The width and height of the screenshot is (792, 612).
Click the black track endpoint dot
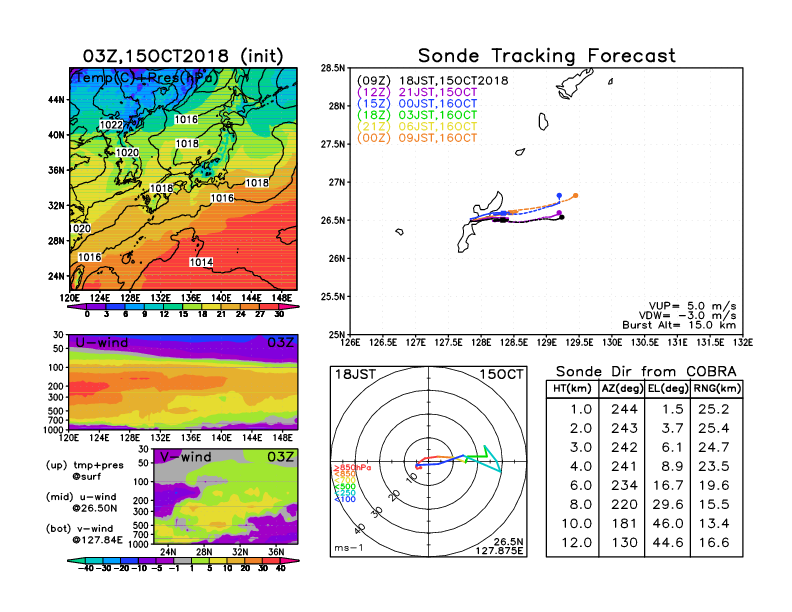tap(562, 218)
